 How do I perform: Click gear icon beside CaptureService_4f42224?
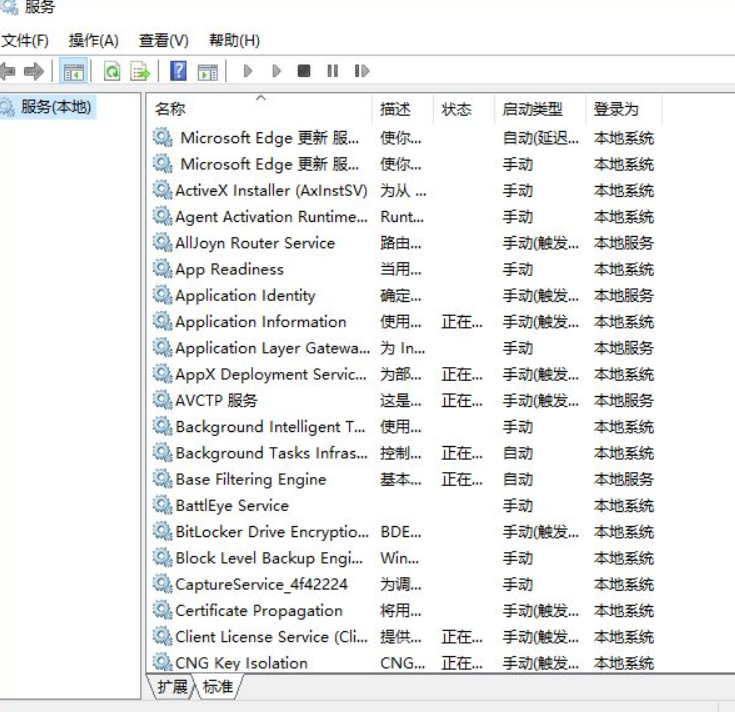[163, 584]
